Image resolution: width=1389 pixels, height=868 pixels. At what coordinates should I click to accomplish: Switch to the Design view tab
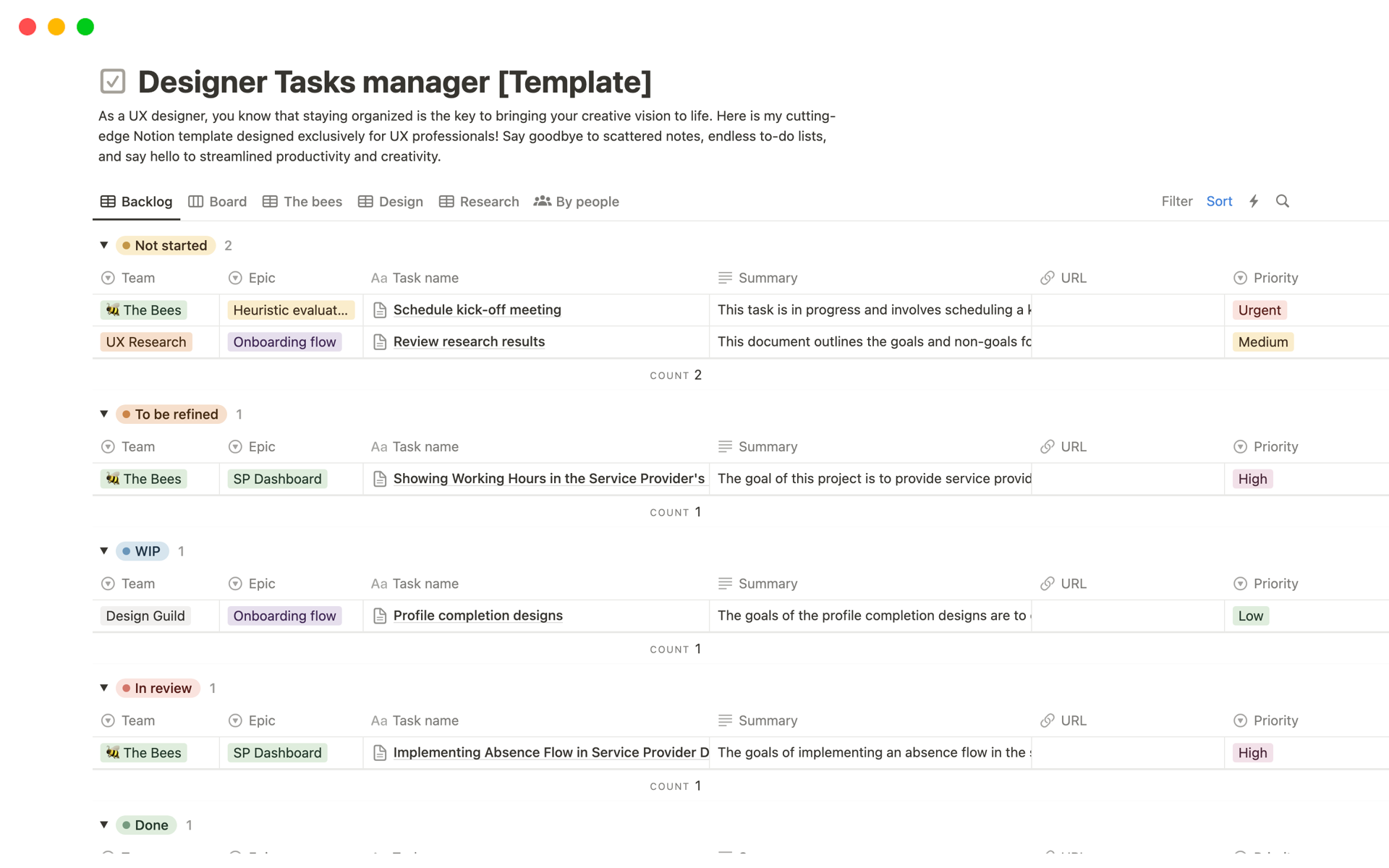400,201
